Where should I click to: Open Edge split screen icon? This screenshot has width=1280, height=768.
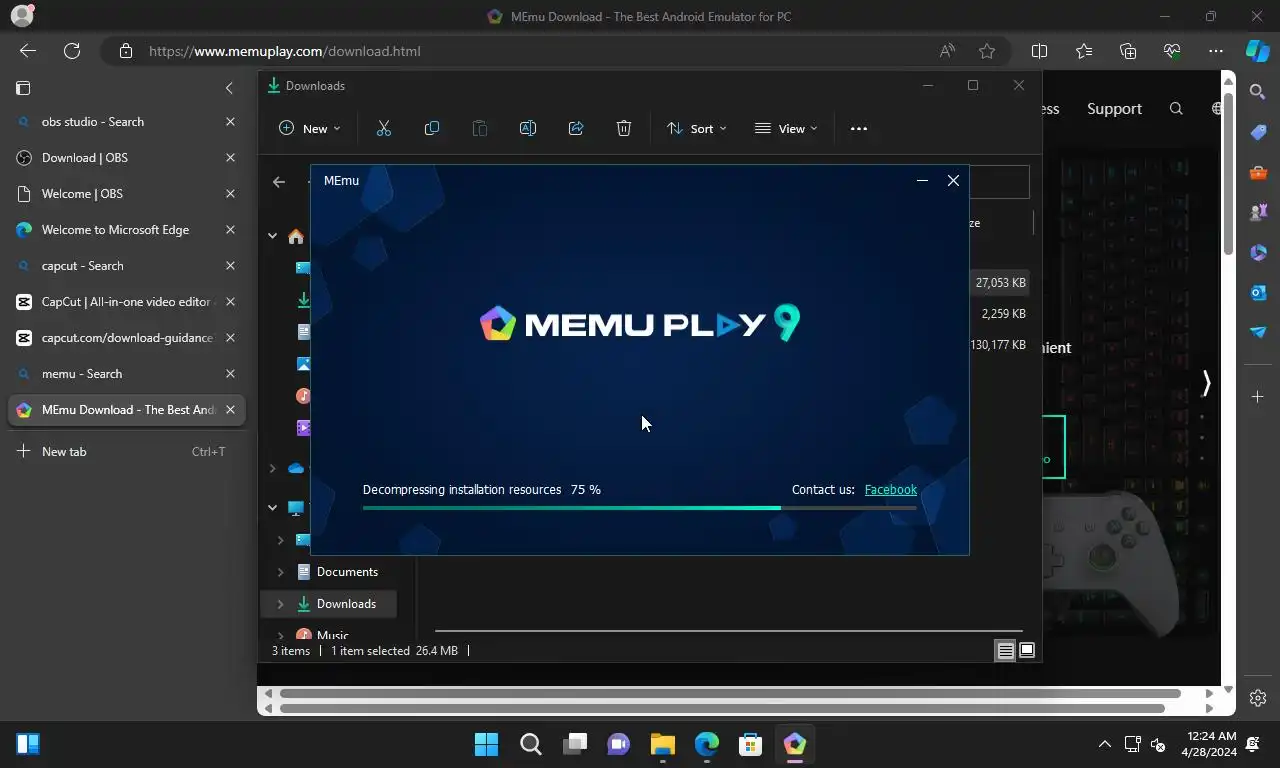click(1039, 51)
